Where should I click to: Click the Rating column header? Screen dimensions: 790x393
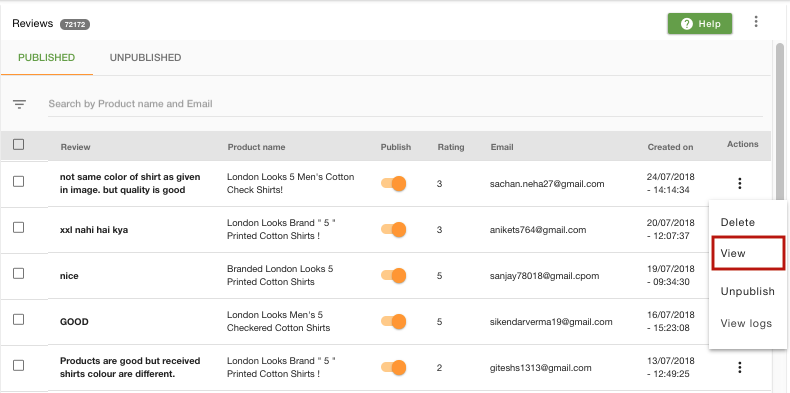451,147
